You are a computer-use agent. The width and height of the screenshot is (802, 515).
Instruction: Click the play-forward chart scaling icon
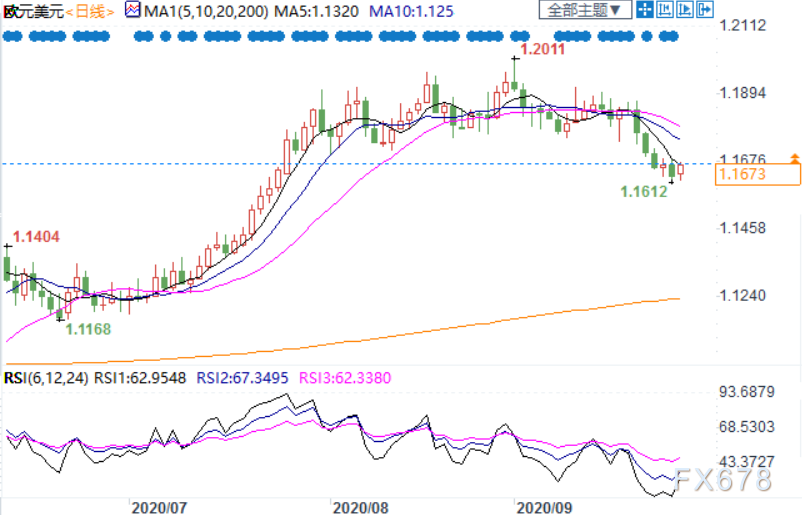685,10
